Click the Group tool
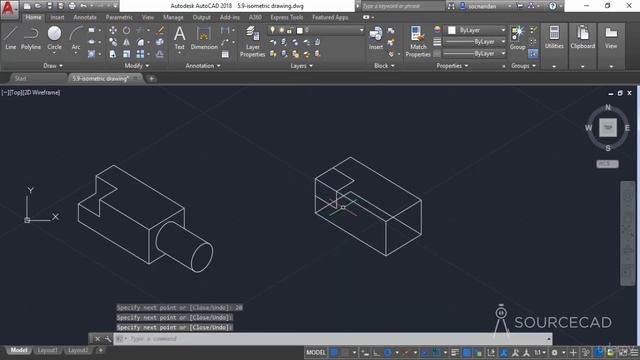Screen dimensions: 640x360 (x=517, y=38)
